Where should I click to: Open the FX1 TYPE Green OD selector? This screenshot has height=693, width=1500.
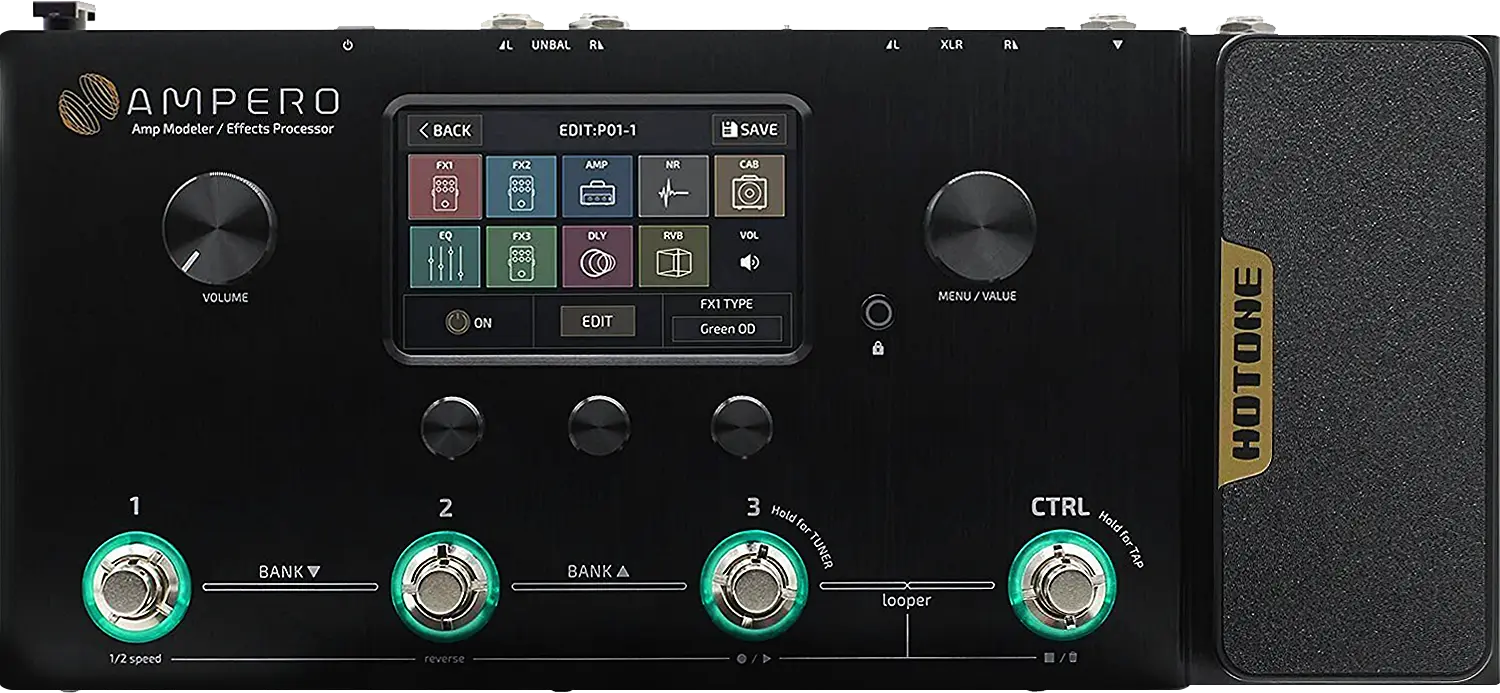[x=727, y=329]
